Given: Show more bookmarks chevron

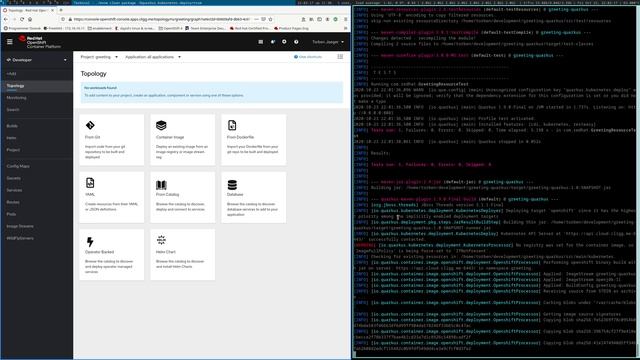Looking at the screenshot, I should pyautogui.click(x=345, y=29).
